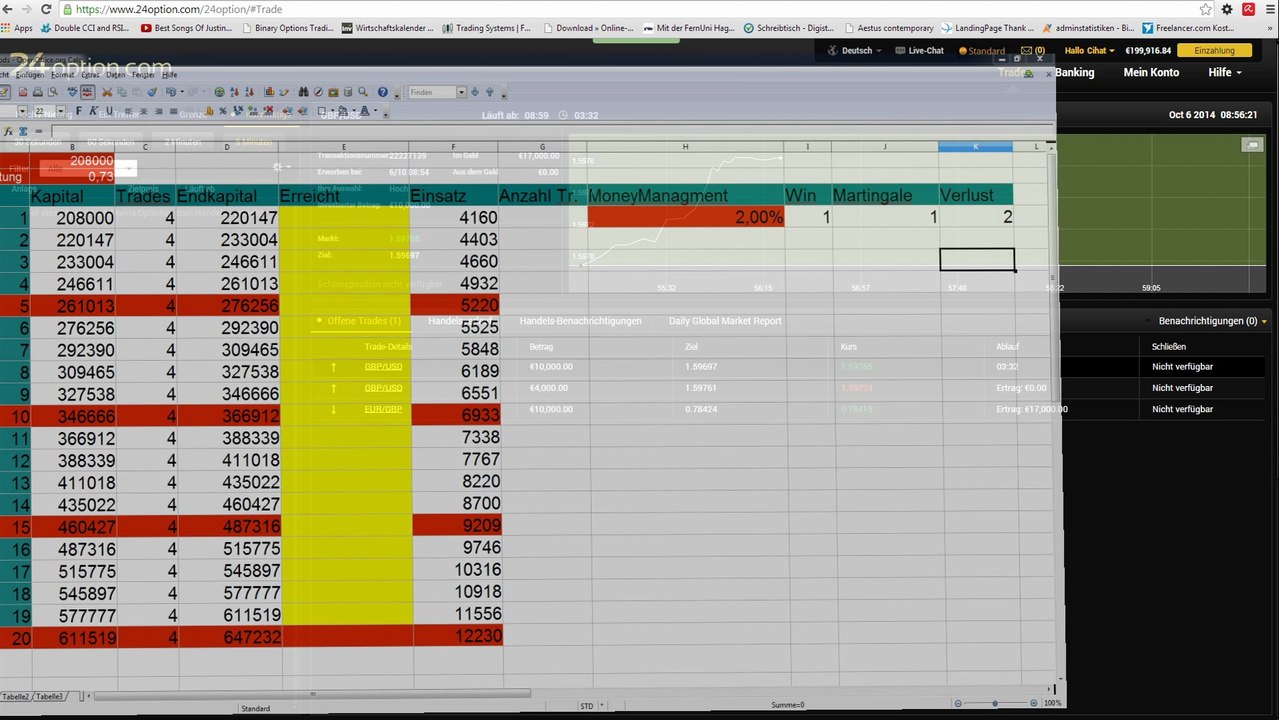Click the Sort Ascending icon
Viewport: 1279px width, 720px height.
click(234, 92)
